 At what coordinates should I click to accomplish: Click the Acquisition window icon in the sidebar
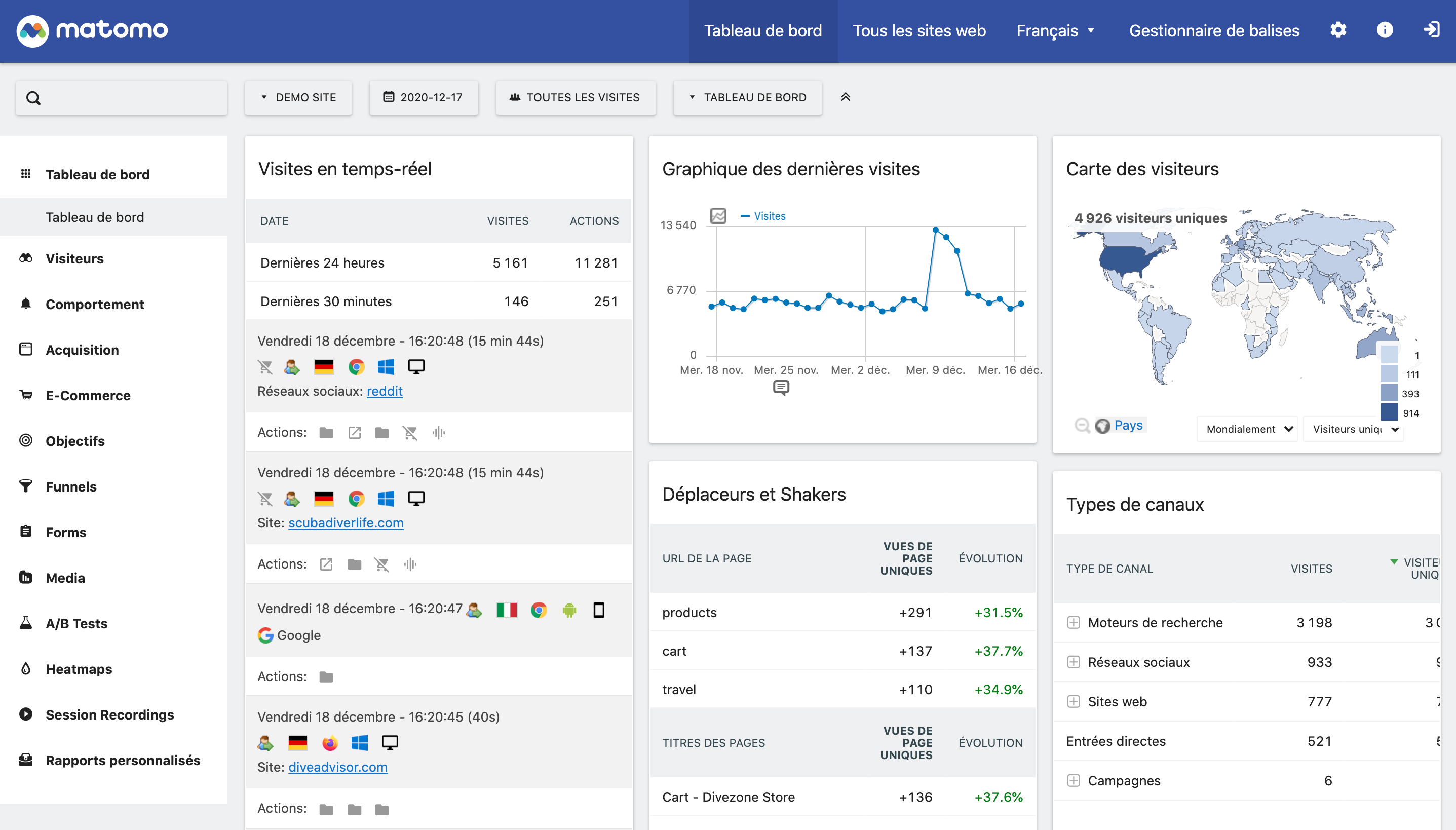26,350
